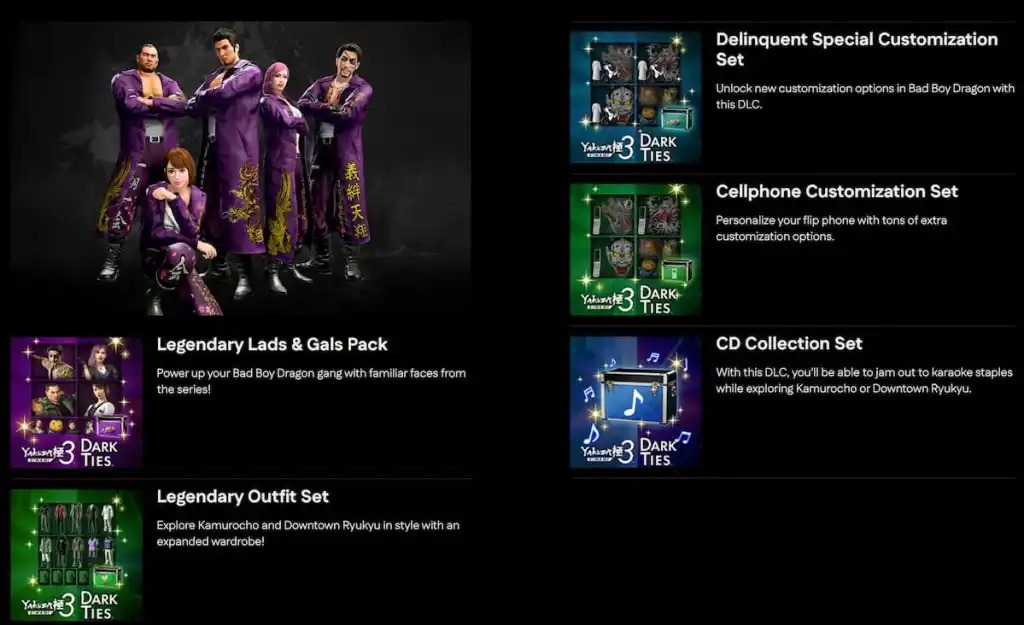
Task: Open the CD Collection Set heading
Action: click(789, 344)
